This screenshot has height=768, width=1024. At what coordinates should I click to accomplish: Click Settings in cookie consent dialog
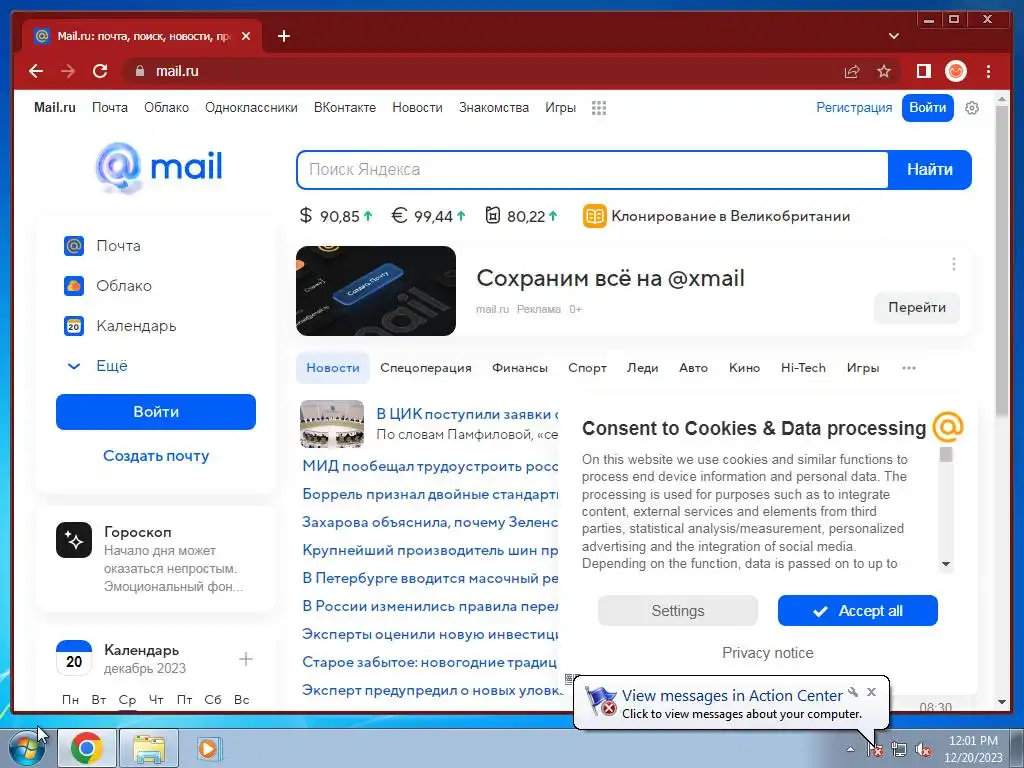678,611
